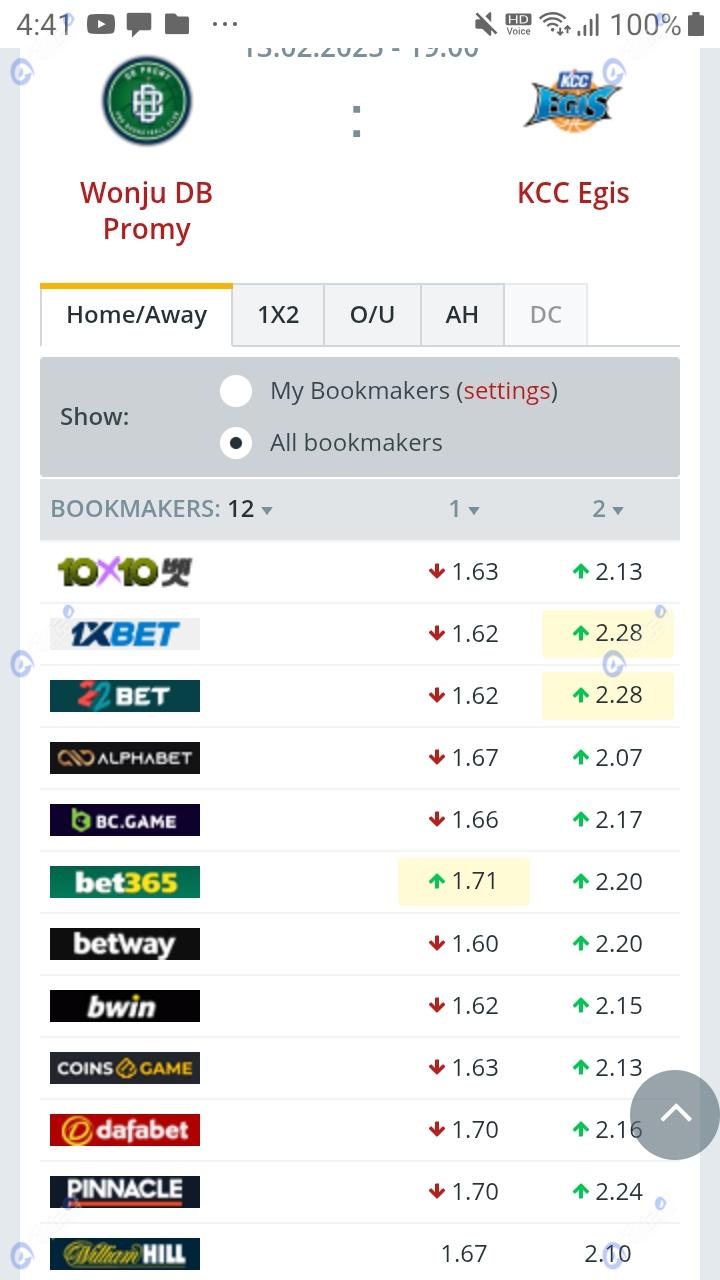Viewport: 720px width, 1280px height.
Task: Sort by column 2 odds arrow
Action: click(617, 510)
